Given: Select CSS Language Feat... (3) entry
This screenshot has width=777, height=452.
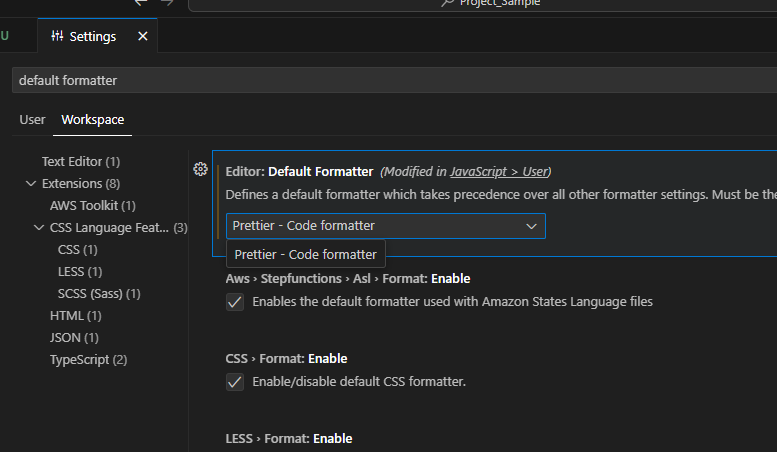Looking at the screenshot, I should [118, 227].
